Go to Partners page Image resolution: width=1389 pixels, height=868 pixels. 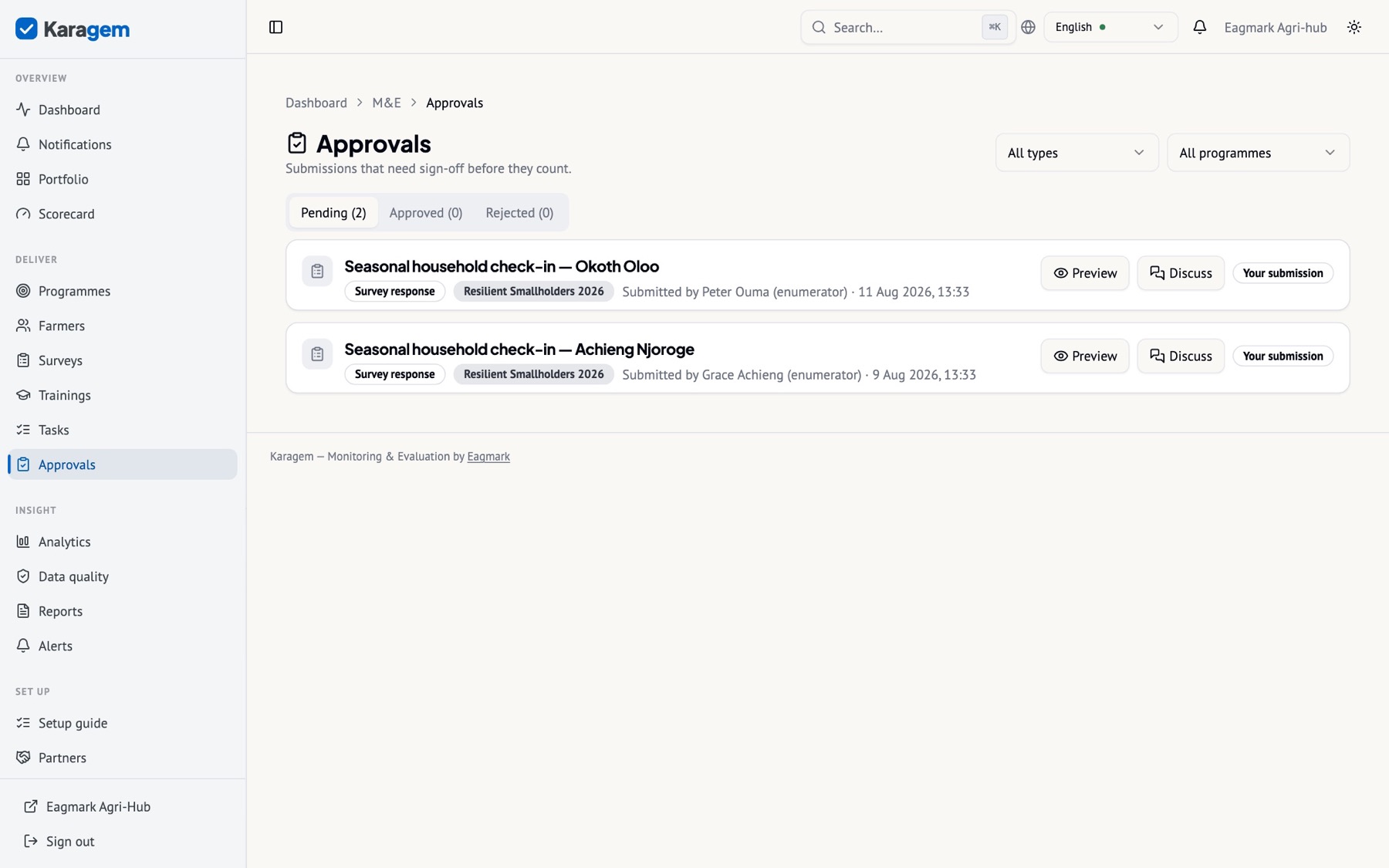[x=123, y=758]
